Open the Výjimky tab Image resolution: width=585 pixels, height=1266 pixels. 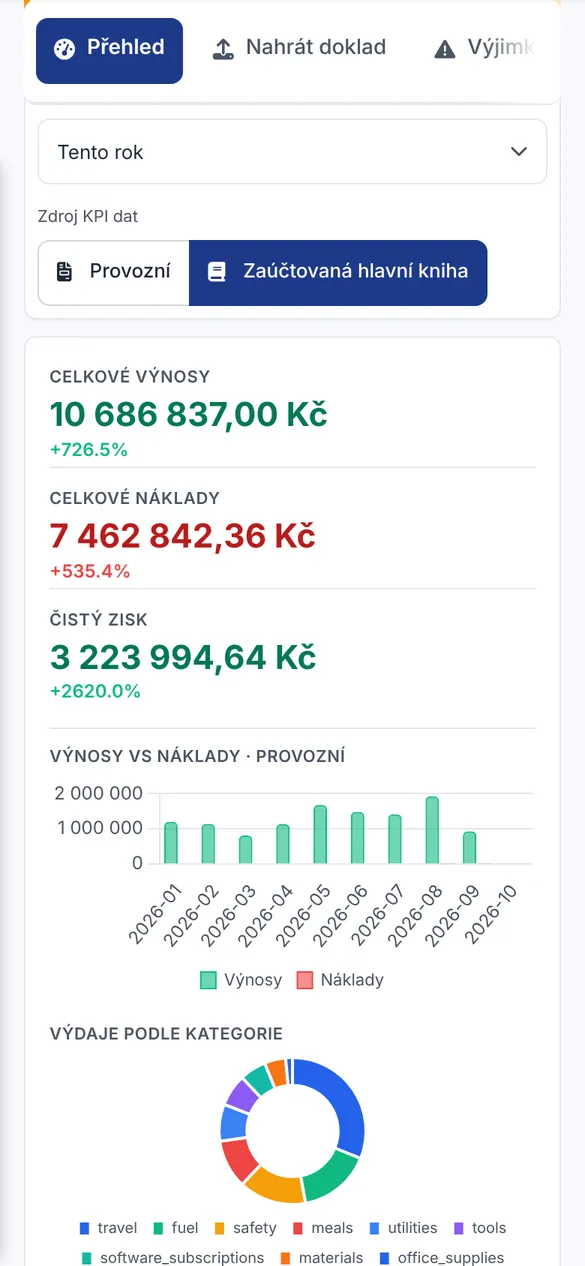click(485, 48)
